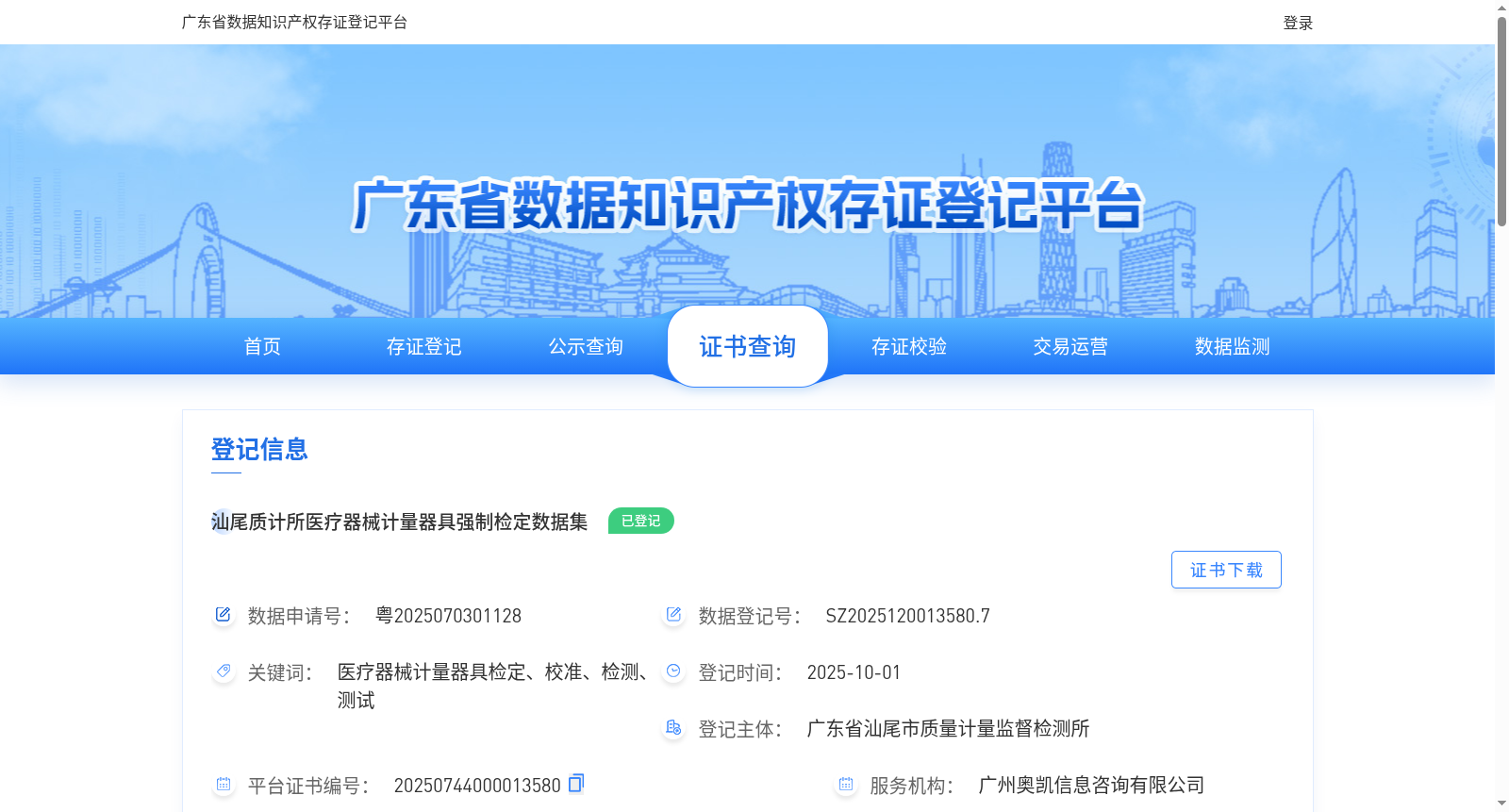Navigate to the 交易运营 tab
The height and width of the screenshot is (812, 1509).
click(1070, 346)
